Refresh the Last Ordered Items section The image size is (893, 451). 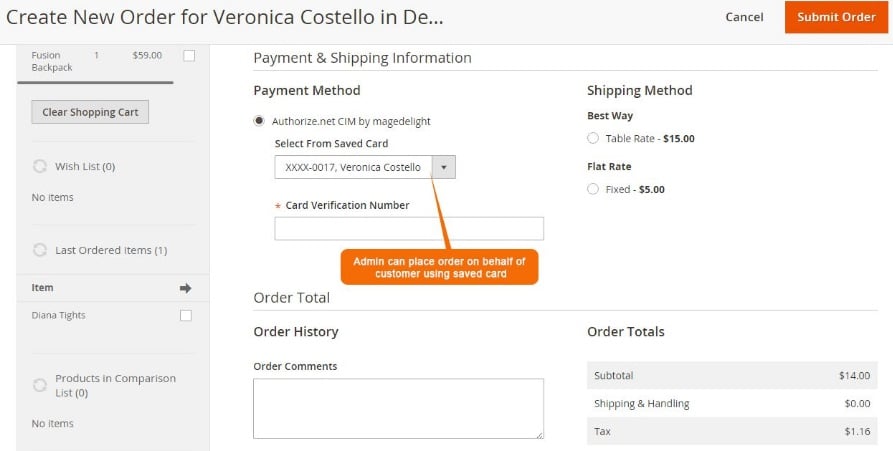(40, 250)
